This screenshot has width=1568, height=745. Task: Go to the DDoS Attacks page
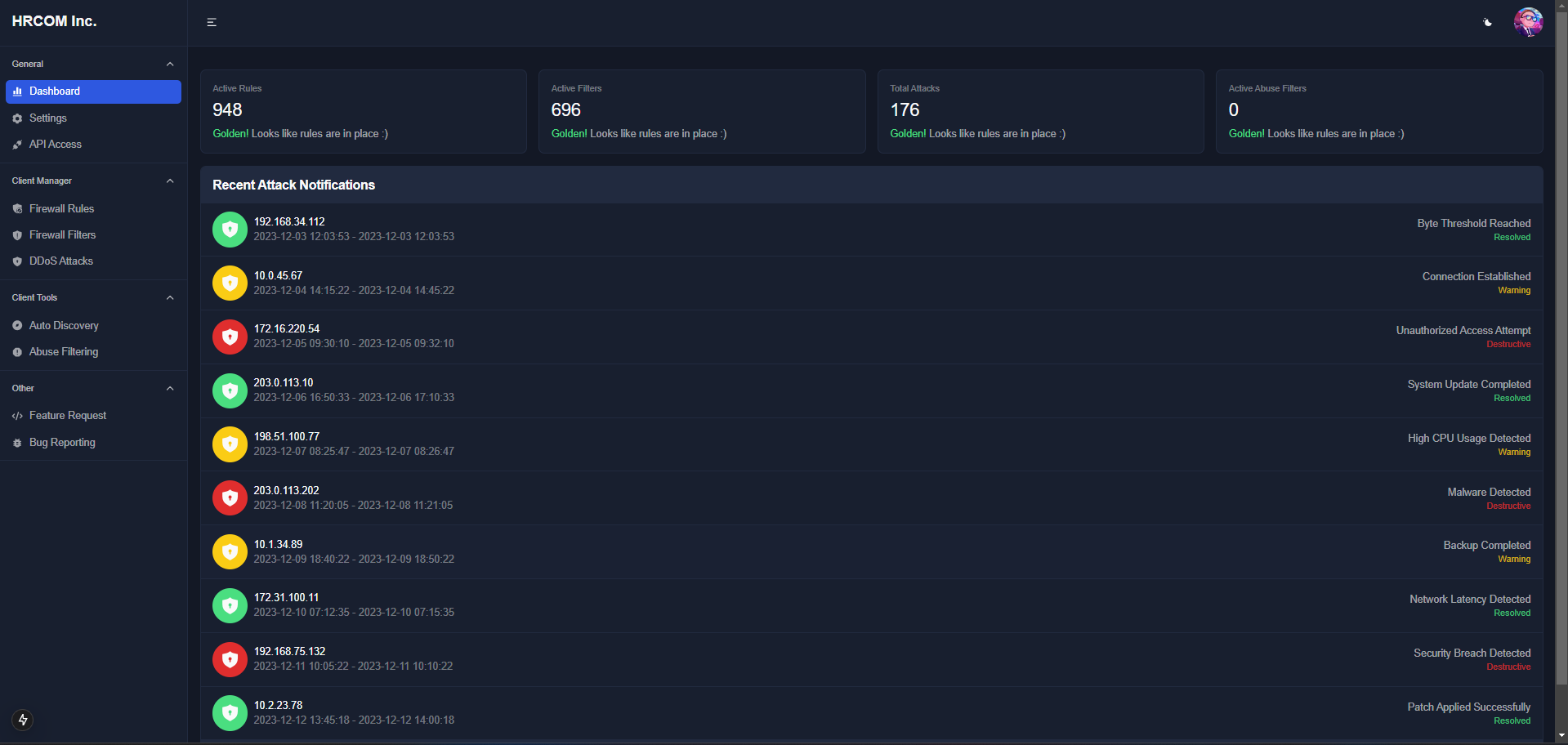click(x=60, y=261)
